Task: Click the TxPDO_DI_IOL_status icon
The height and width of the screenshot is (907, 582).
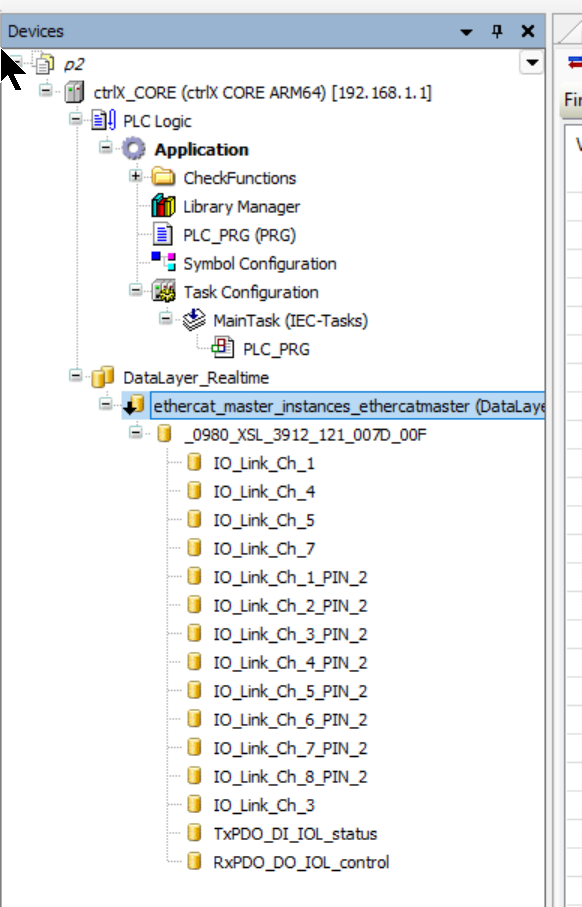Action: (194, 832)
